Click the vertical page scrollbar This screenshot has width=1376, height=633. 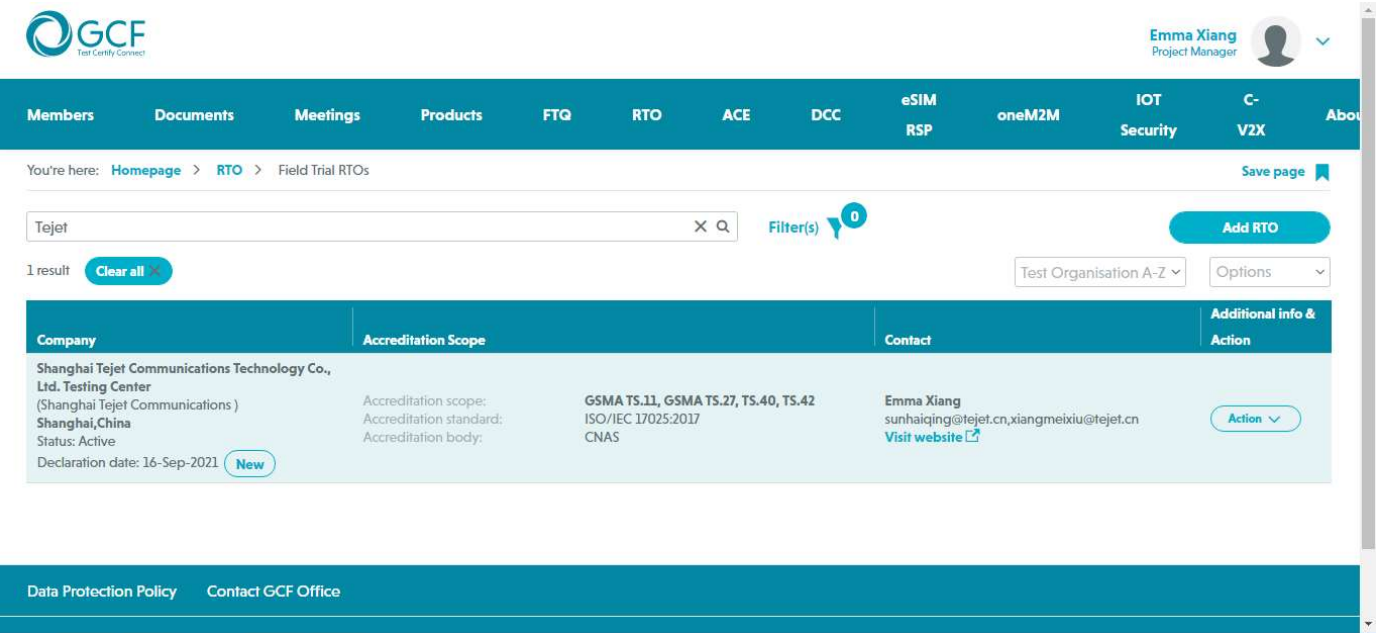pyautogui.click(x=1368, y=300)
